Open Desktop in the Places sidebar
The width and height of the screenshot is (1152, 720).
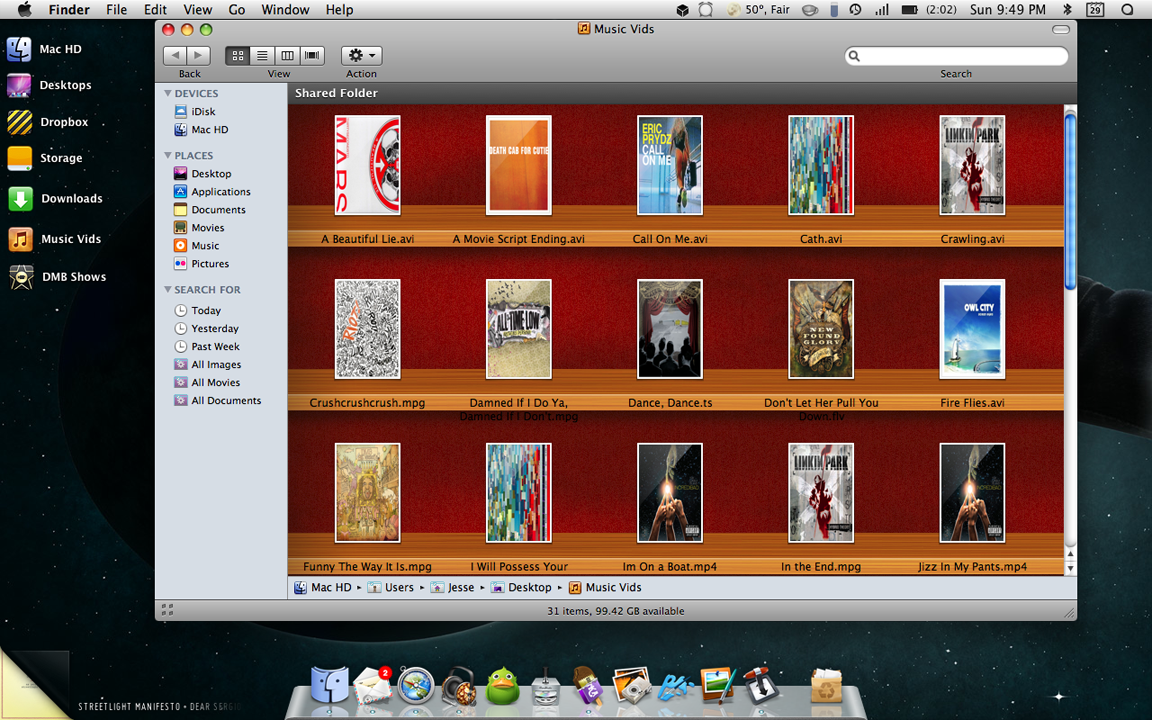coord(203,173)
